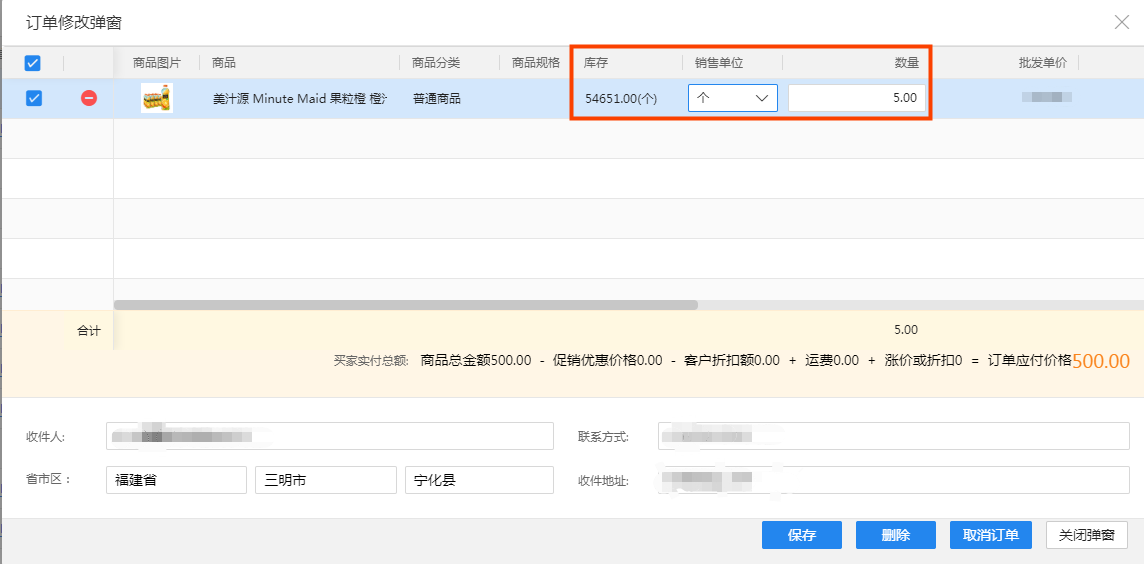Click the 联系方式 contact input field
The width and height of the screenshot is (1144, 564).
tap(894, 436)
